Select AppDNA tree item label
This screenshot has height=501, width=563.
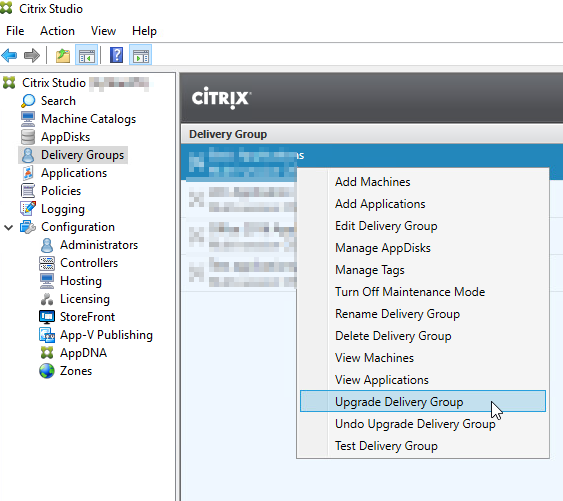click(x=83, y=353)
